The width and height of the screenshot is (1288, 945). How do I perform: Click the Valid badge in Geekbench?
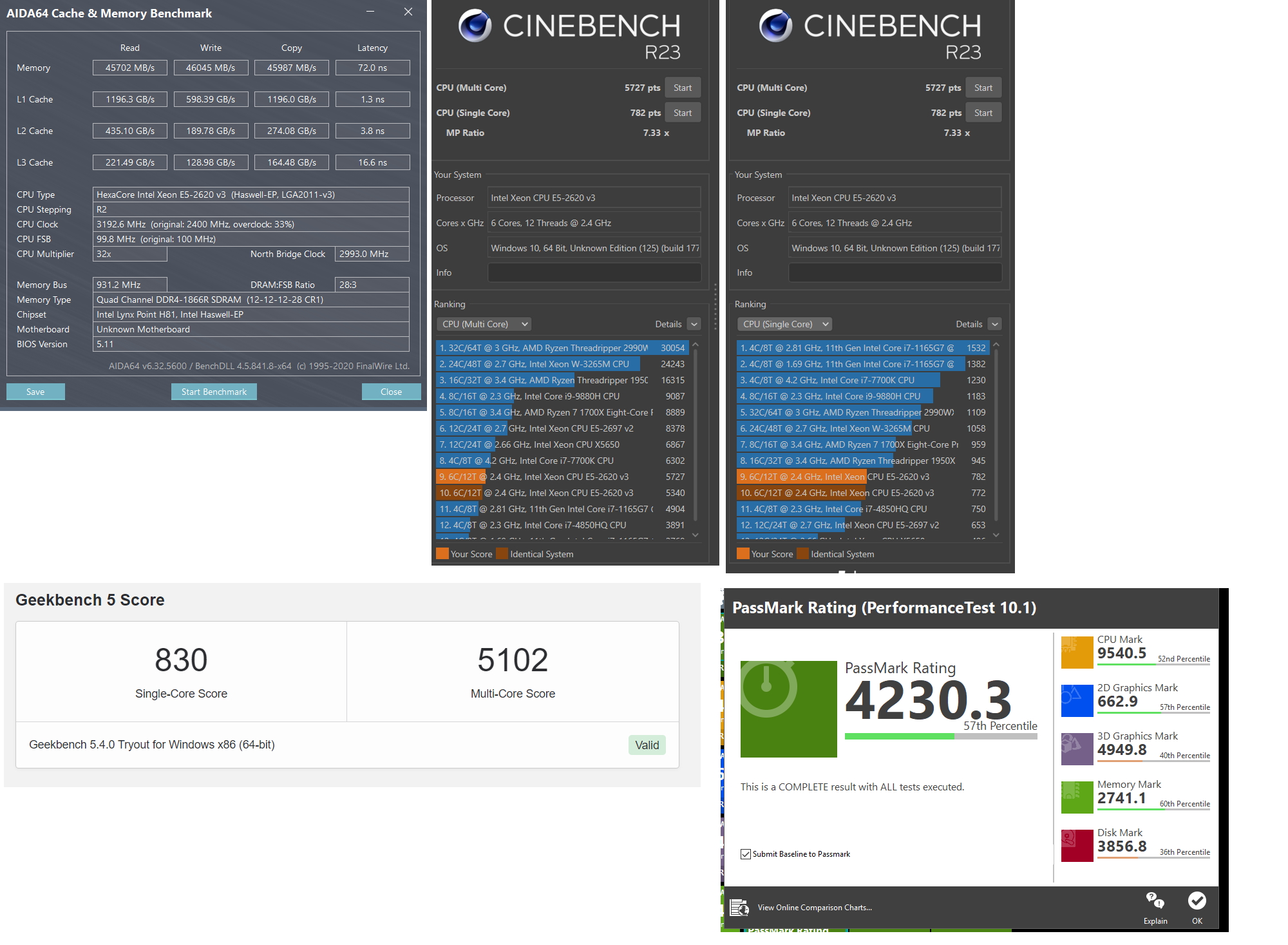647,745
